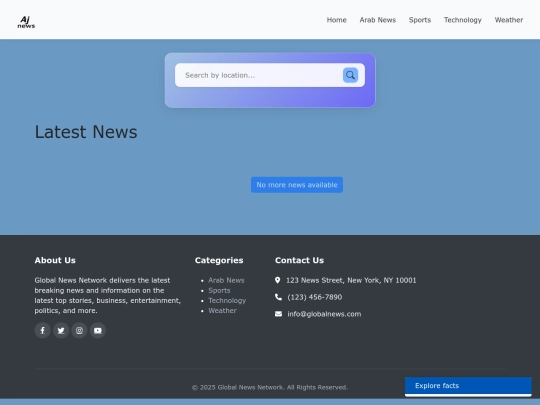Open Technology in the top navigation
The width and height of the screenshot is (540, 405).
[463, 20]
